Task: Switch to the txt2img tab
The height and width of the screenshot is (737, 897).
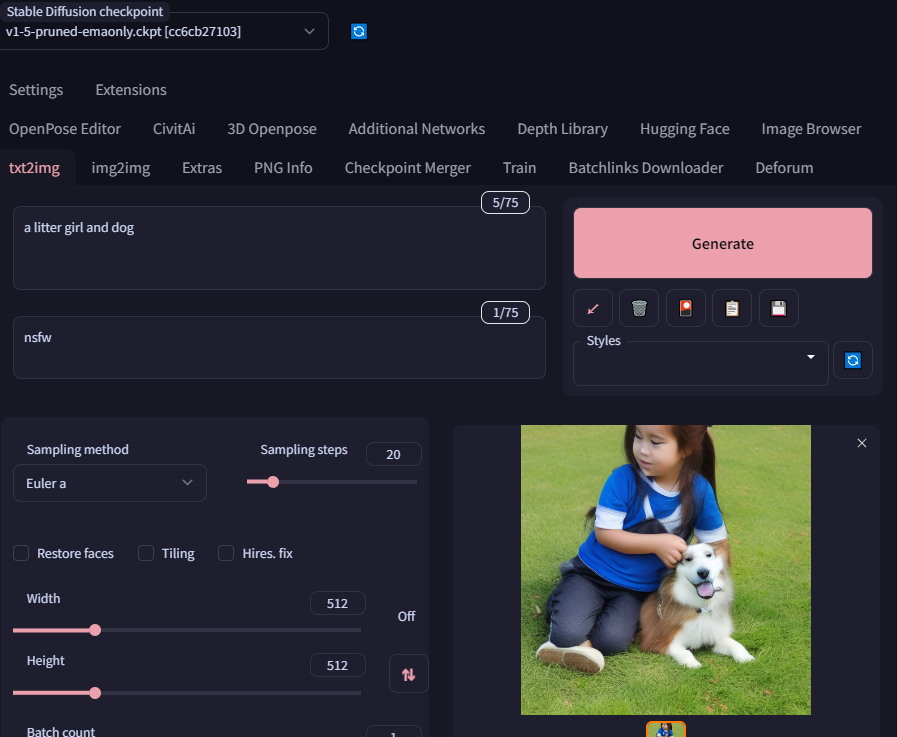Action: 34,168
